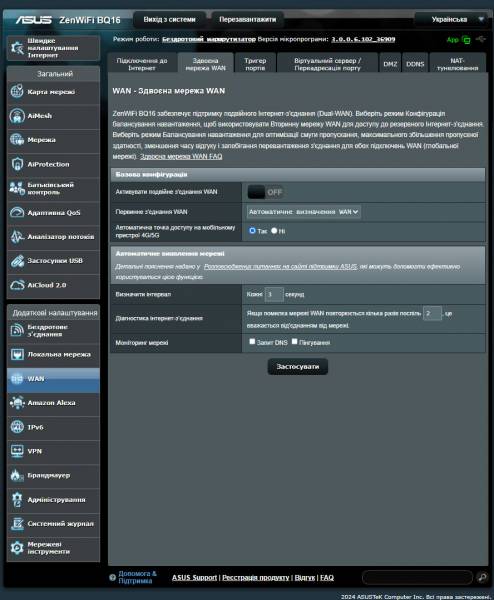Open the quick Internet setup wizard icon
The height and width of the screenshot is (600, 494).
pos(17,48)
